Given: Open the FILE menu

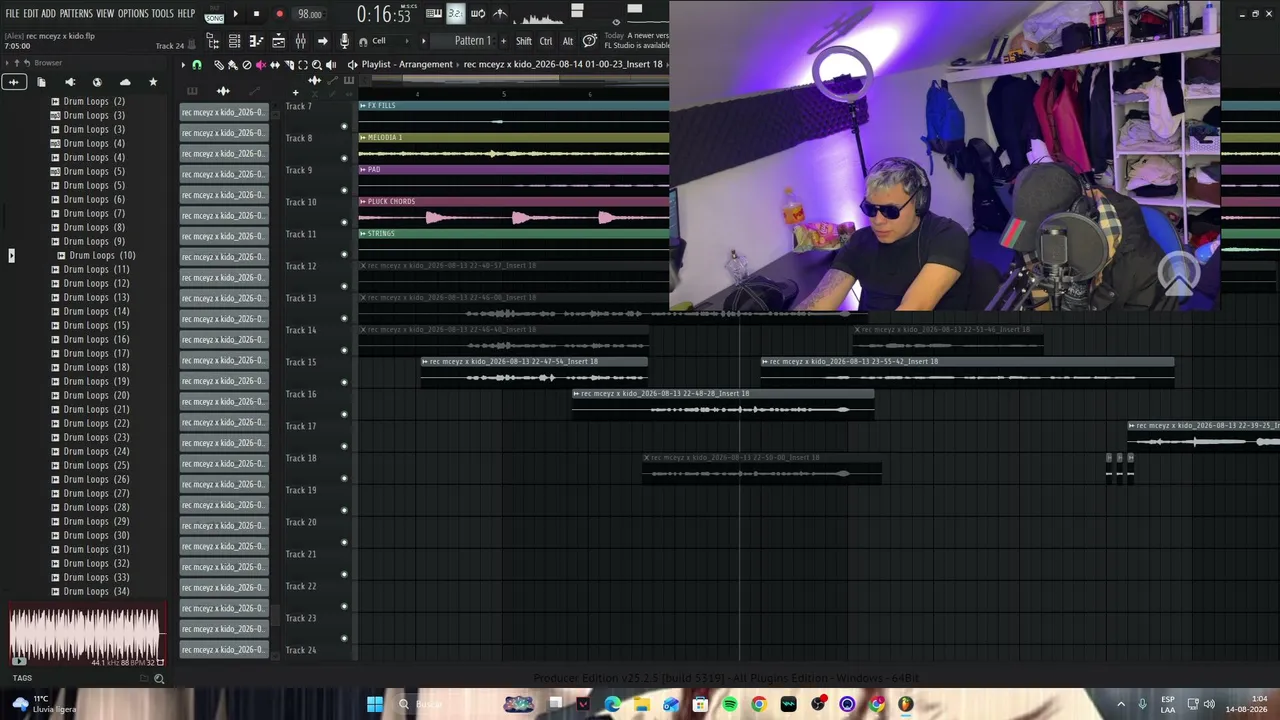Looking at the screenshot, I should (x=12, y=14).
